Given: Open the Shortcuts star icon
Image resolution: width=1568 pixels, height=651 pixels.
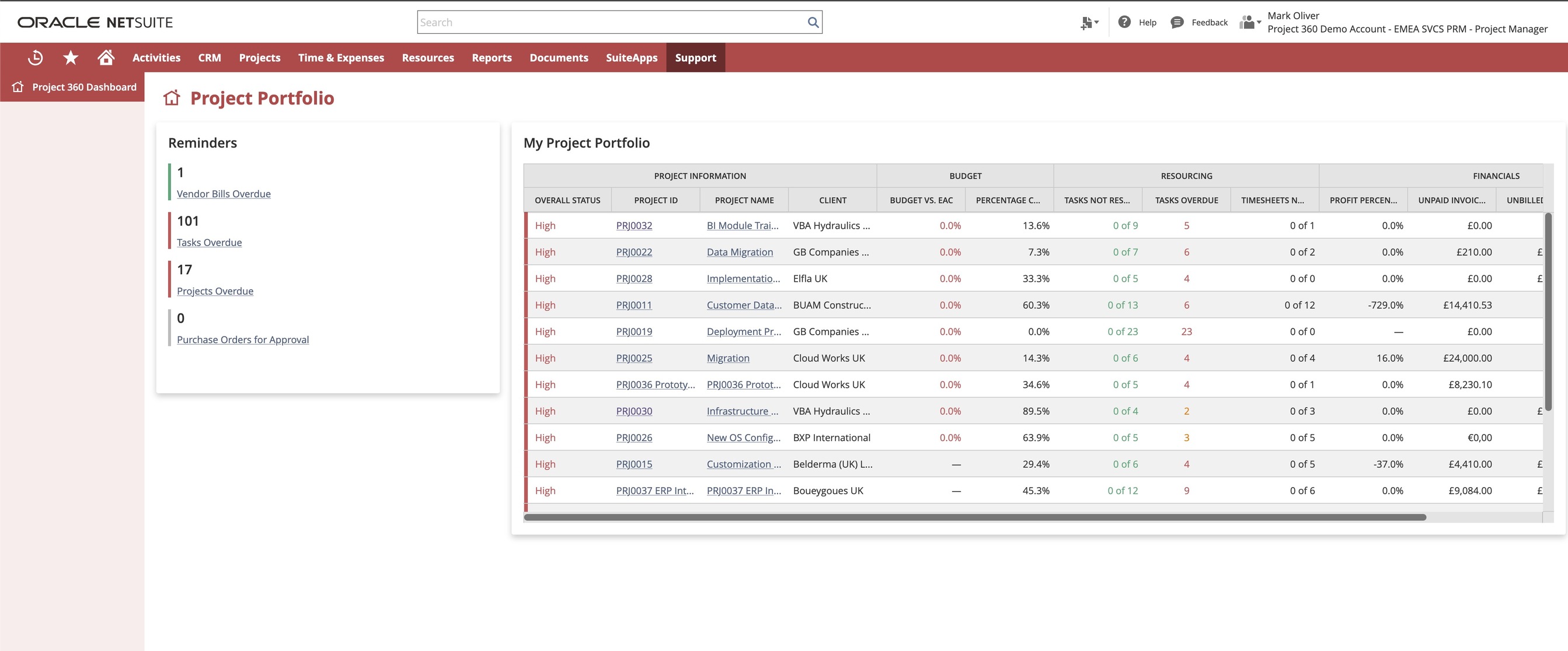Looking at the screenshot, I should 71,57.
